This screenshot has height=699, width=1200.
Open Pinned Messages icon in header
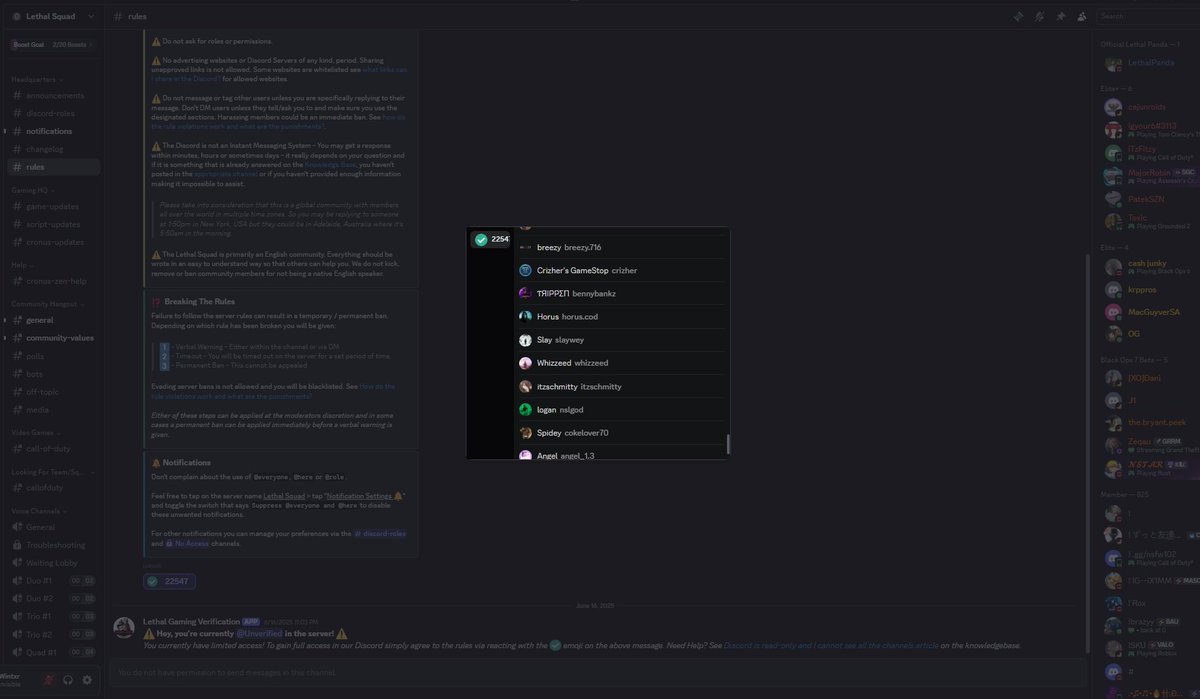pos(1060,16)
